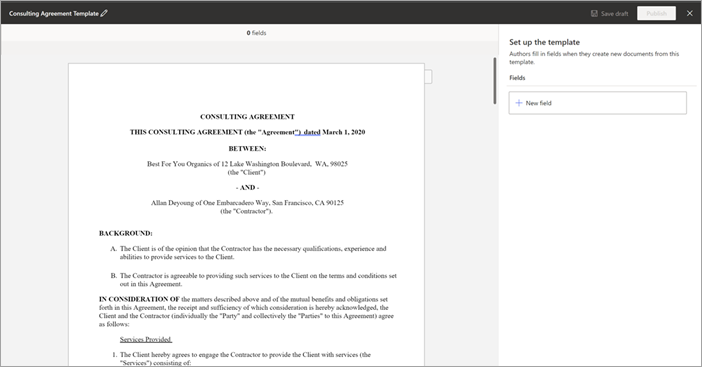Image resolution: width=702 pixels, height=367 pixels.
Task: Click 'THIS CONSULTING AGREEMENT' bold line
Action: click(247, 132)
